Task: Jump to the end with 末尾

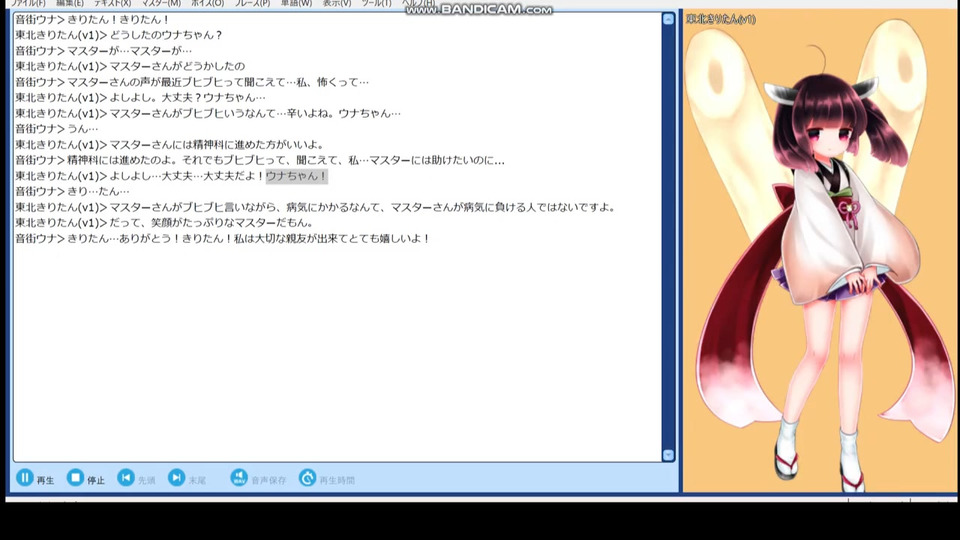Action: (187, 478)
